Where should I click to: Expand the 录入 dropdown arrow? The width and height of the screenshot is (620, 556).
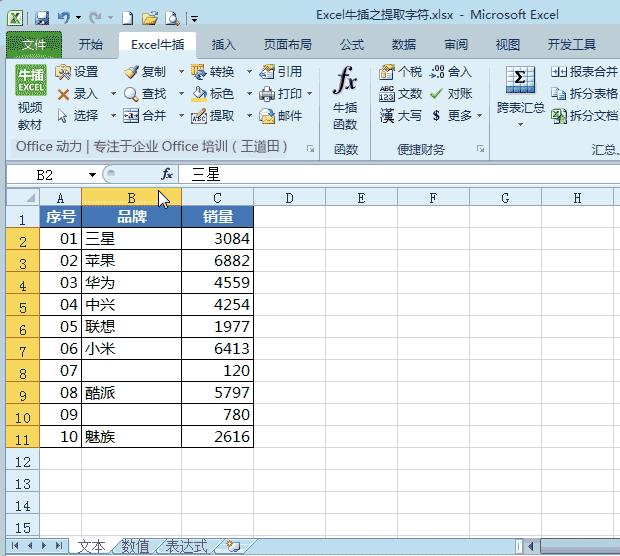click(113, 94)
